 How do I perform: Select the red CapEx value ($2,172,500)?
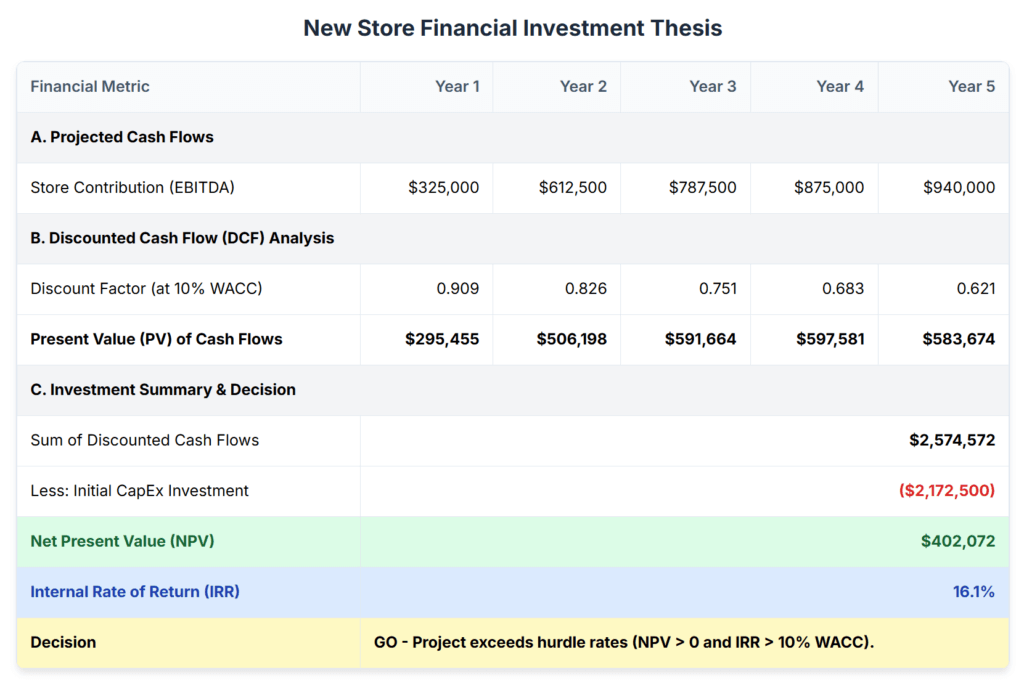[x=947, y=491]
